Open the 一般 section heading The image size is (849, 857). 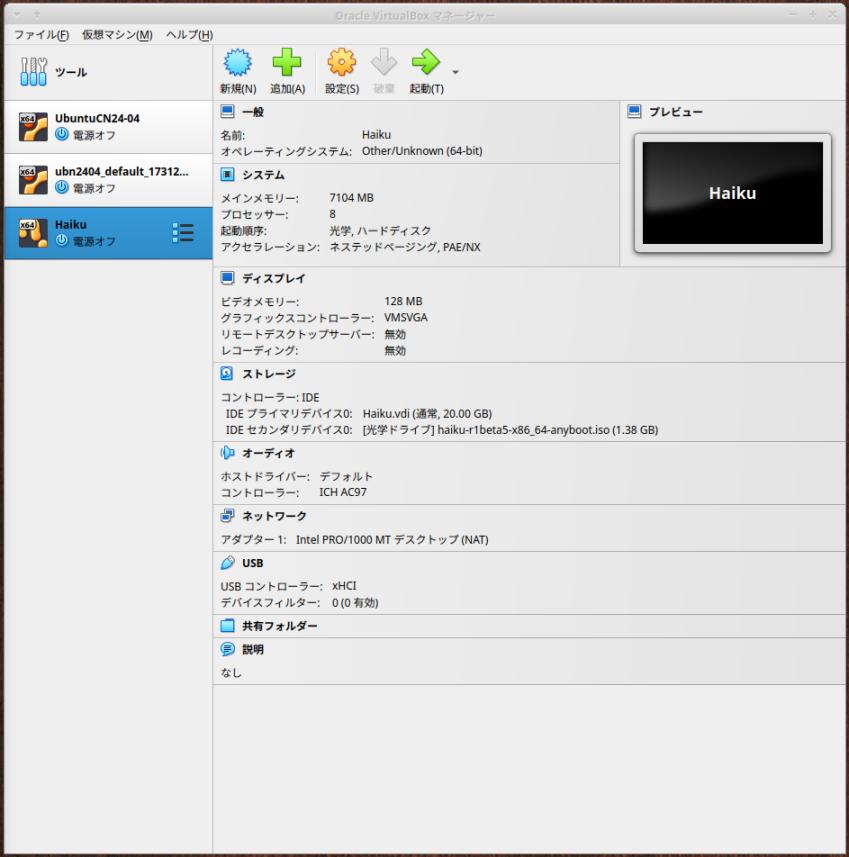tap(253, 112)
